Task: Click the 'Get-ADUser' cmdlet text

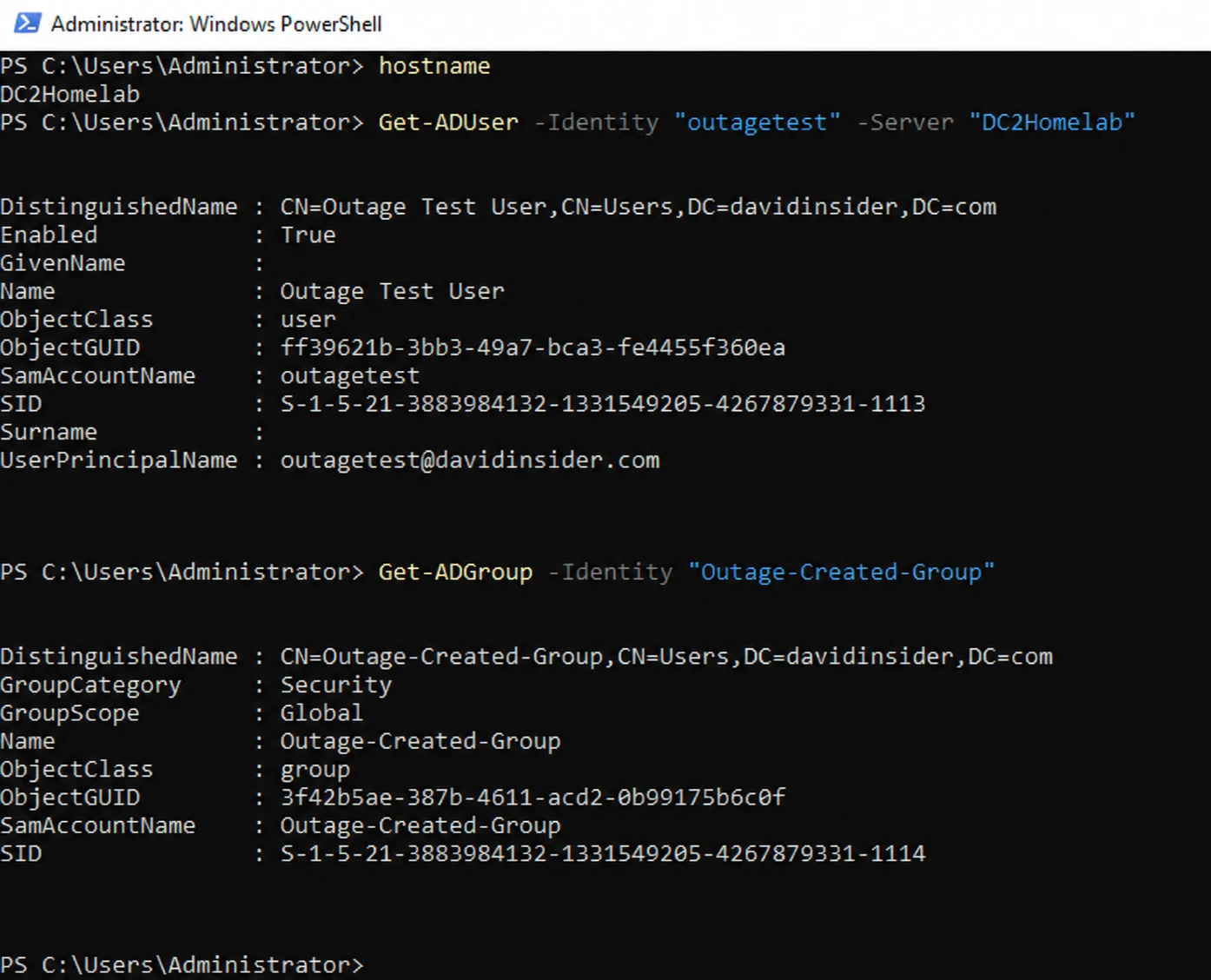Action: pyautogui.click(x=448, y=122)
